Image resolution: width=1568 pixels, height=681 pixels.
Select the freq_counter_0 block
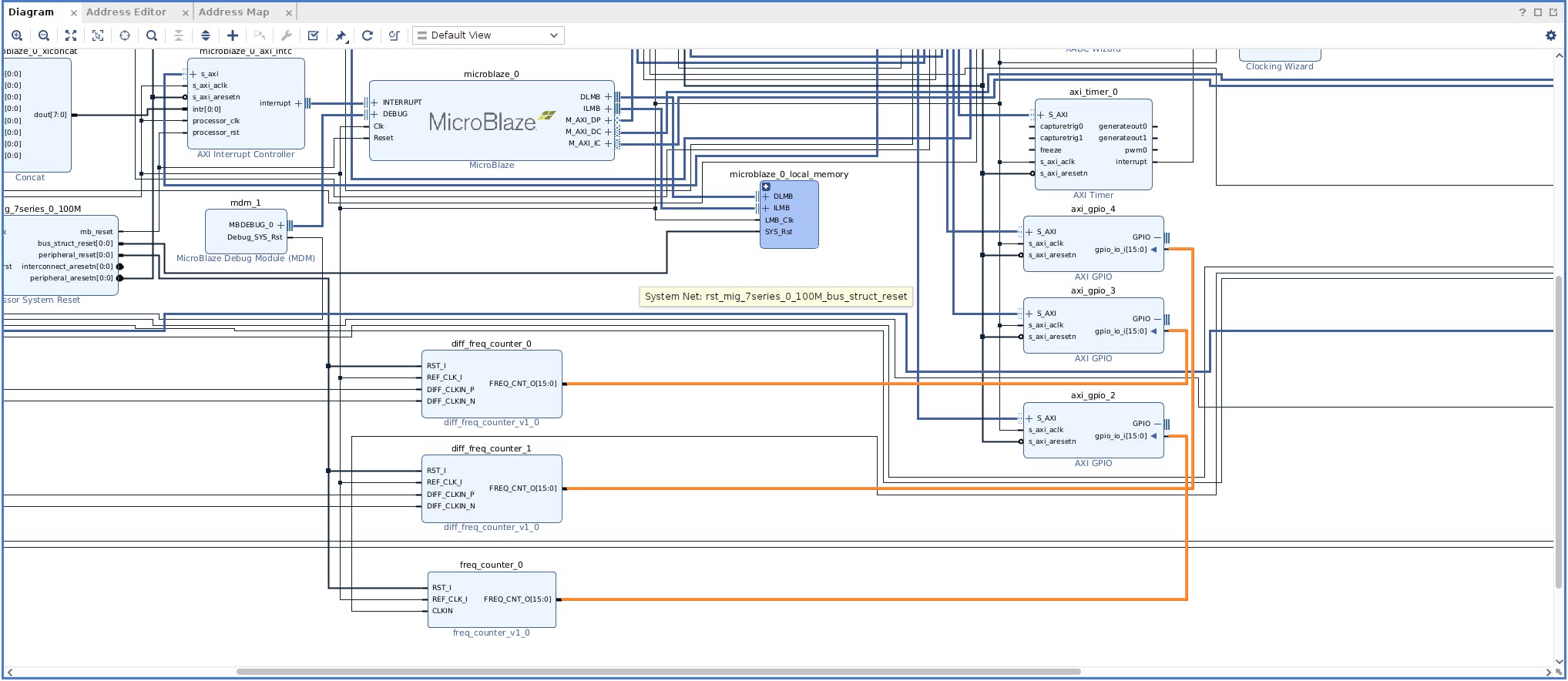[x=492, y=599]
